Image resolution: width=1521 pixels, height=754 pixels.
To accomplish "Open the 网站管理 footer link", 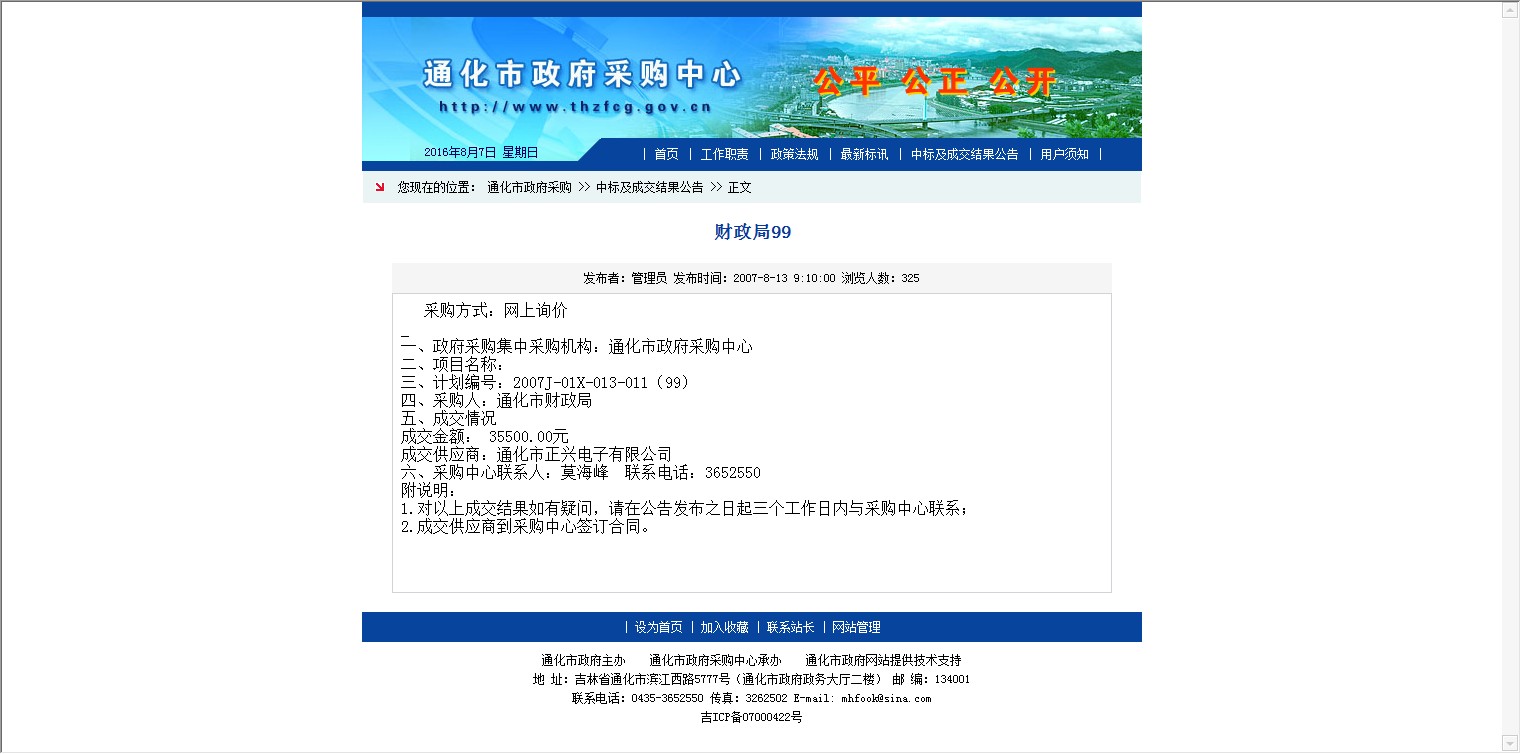I will point(856,627).
